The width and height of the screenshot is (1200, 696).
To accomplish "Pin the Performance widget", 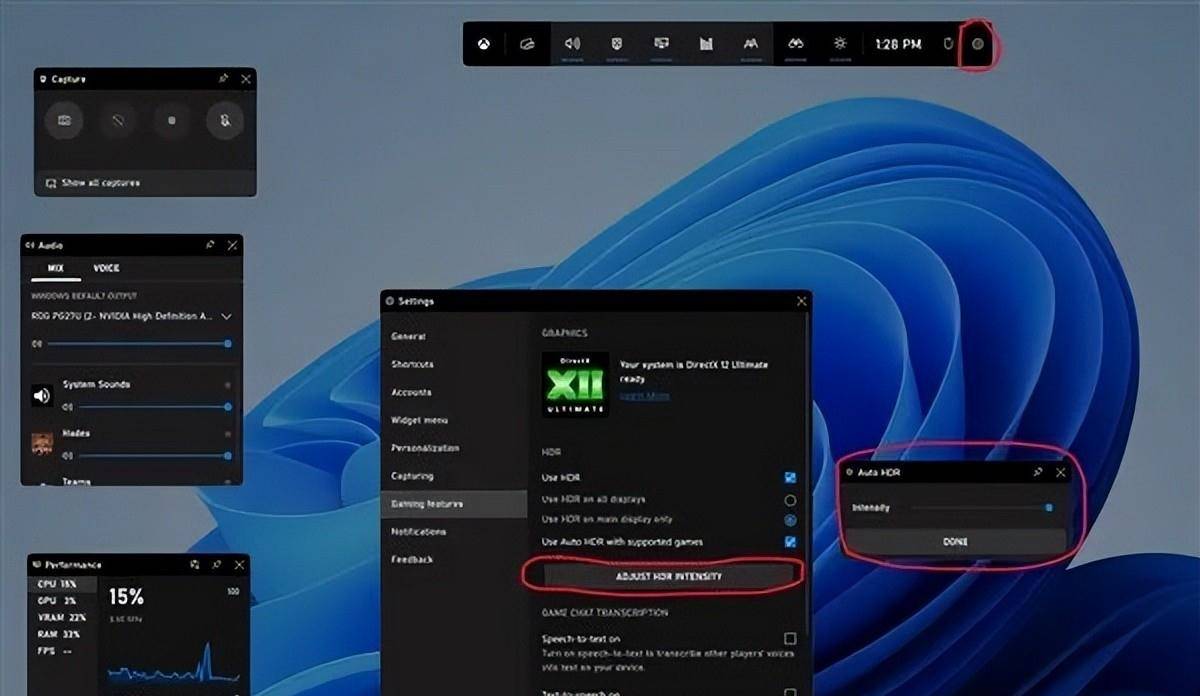I will point(216,565).
